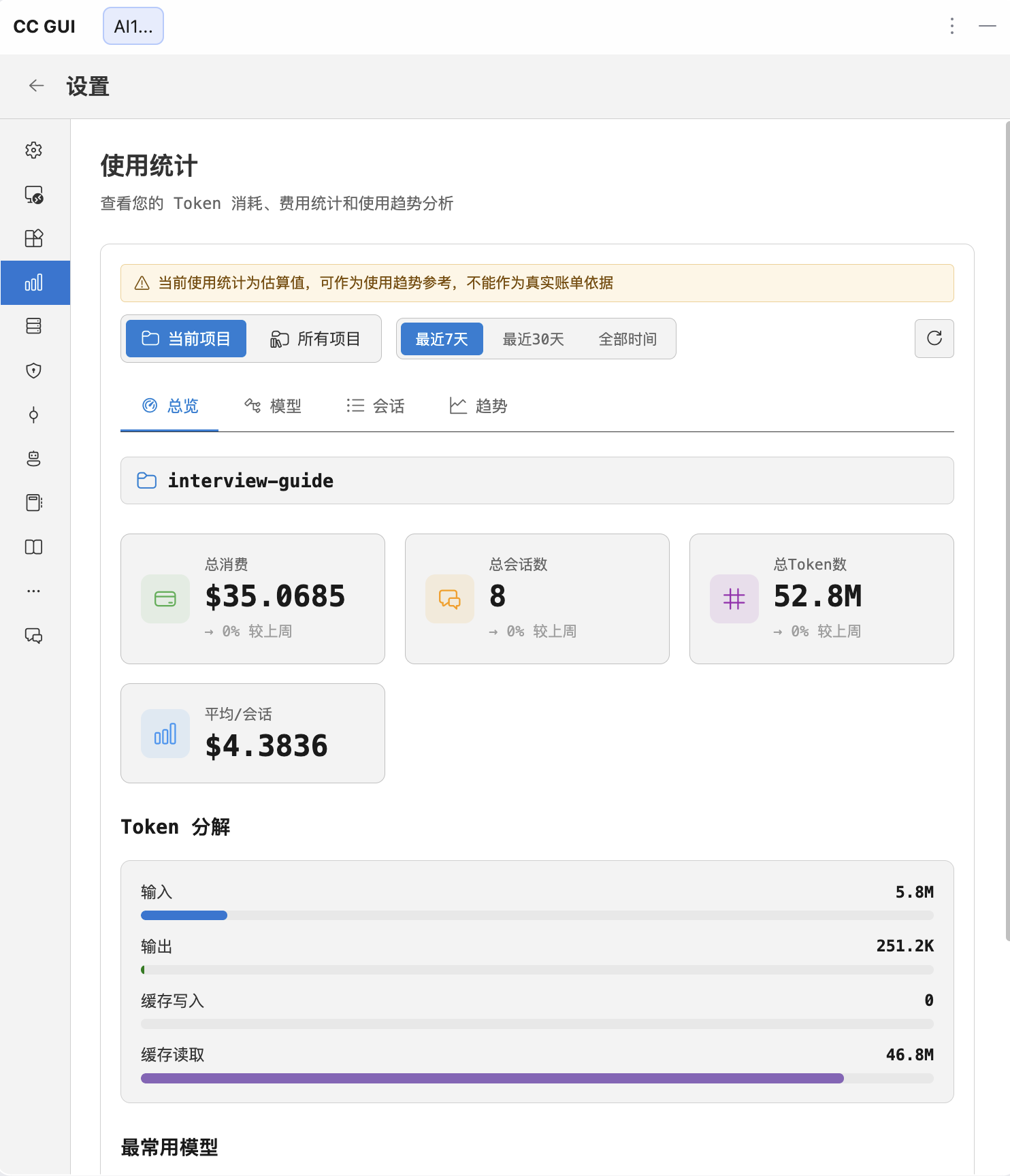Screen dimensions: 1010x1176
Task: Click the 输入 token progress bar
Action: pyautogui.click(x=537, y=915)
